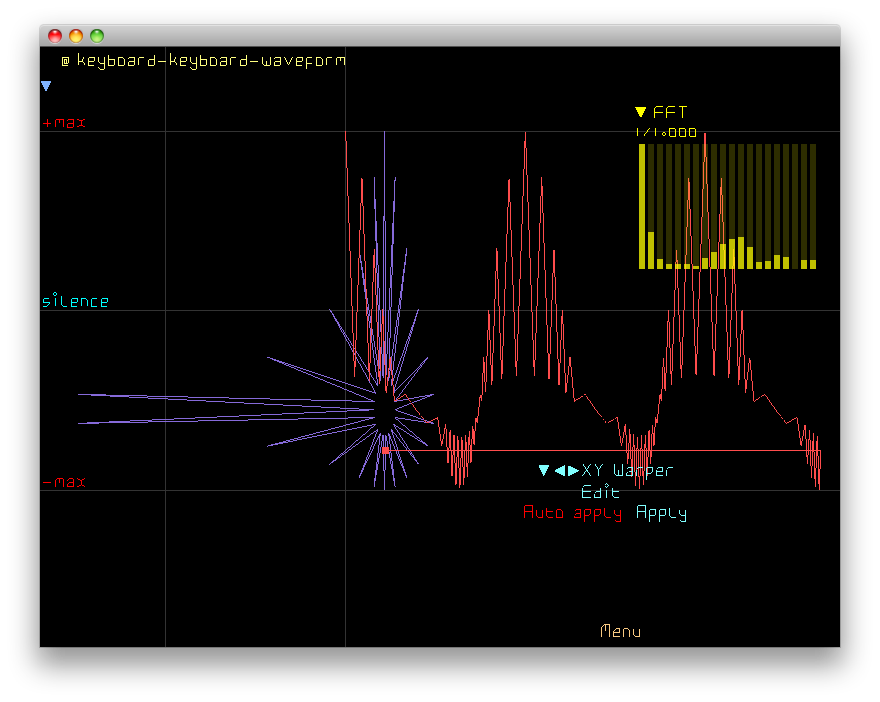Click the right arrow beside XY Warper
The image size is (880, 702).
pyautogui.click(x=573, y=470)
